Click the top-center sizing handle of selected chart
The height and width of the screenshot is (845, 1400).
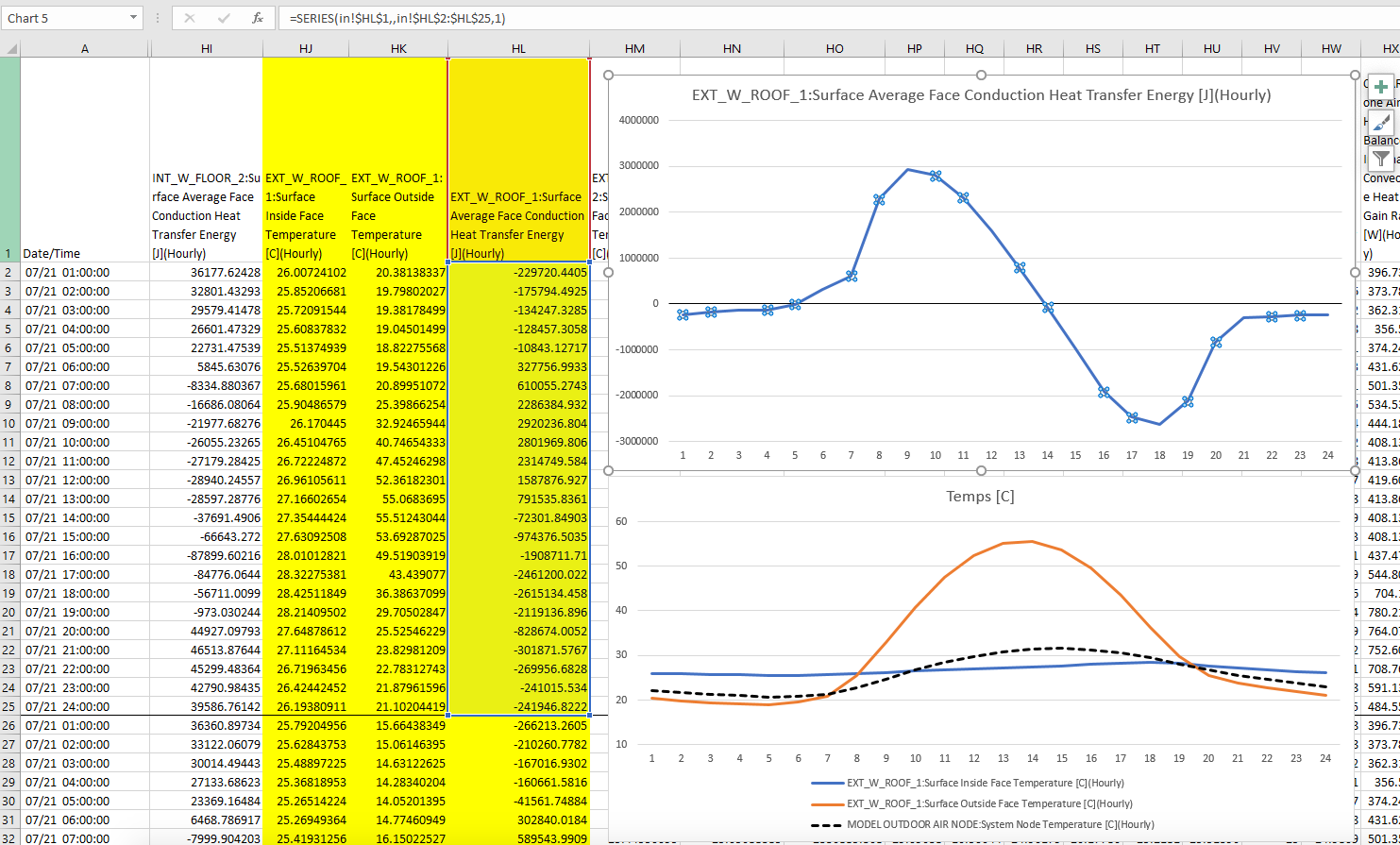coord(981,75)
